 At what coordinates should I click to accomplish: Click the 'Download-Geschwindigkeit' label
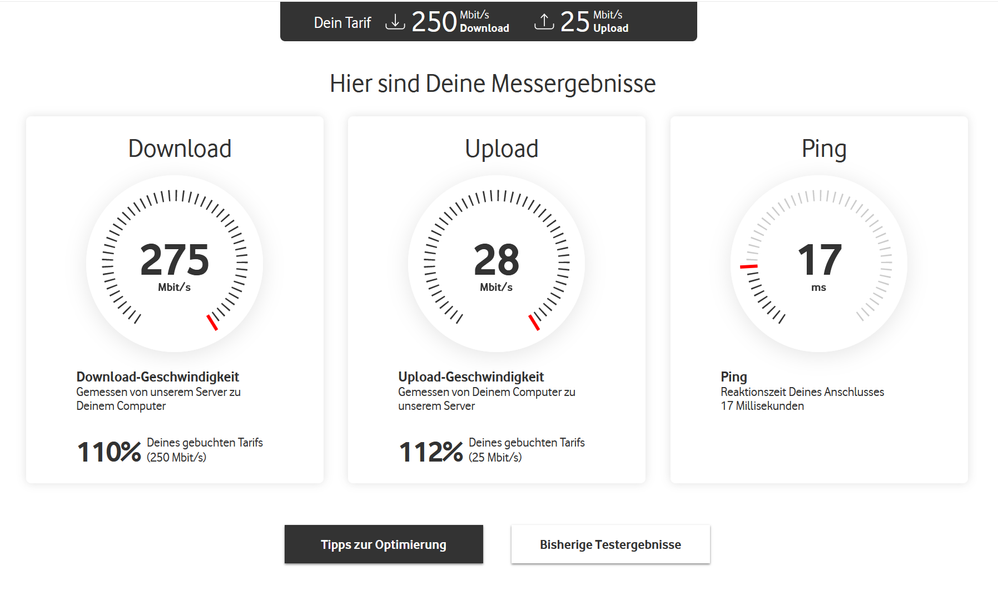[x=158, y=377]
